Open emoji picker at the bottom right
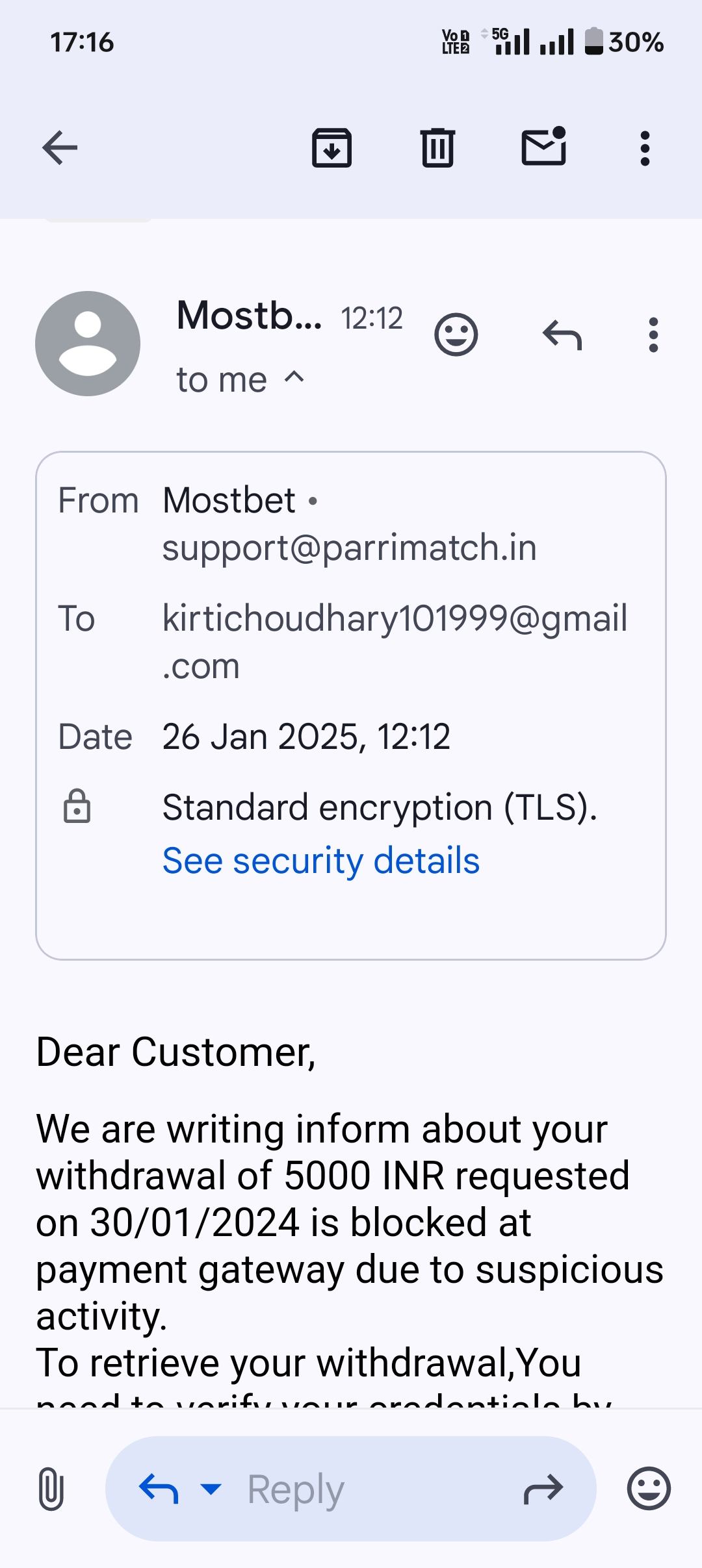The height and width of the screenshot is (1568, 702). point(649,1488)
